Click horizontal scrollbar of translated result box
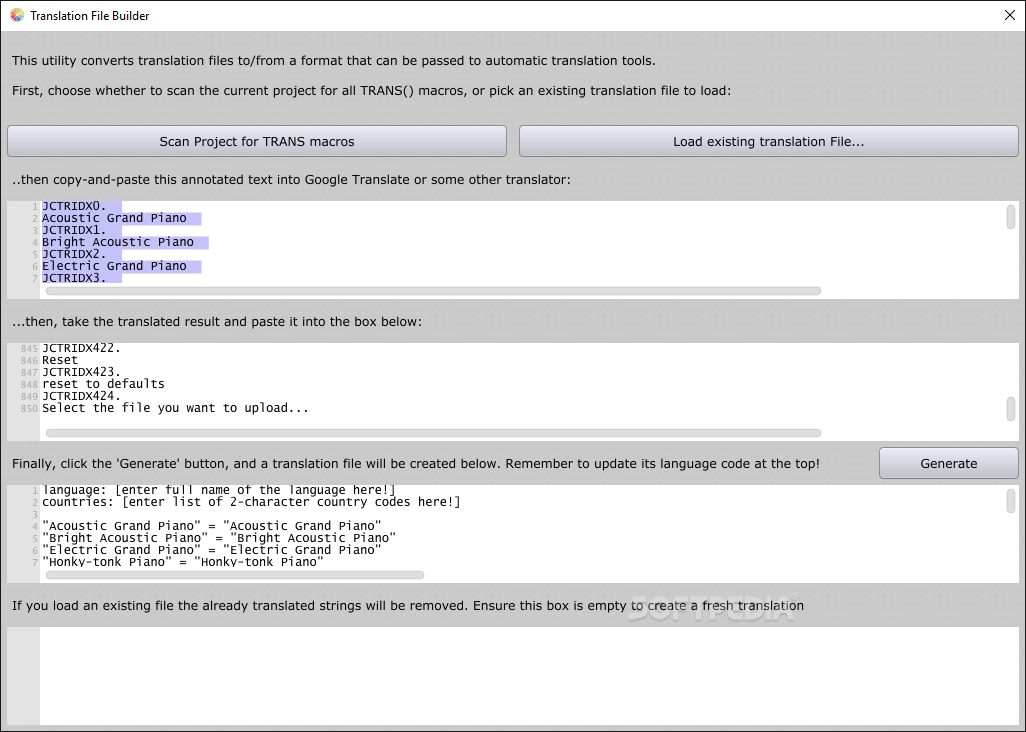Image resolution: width=1026 pixels, height=732 pixels. [x=433, y=433]
